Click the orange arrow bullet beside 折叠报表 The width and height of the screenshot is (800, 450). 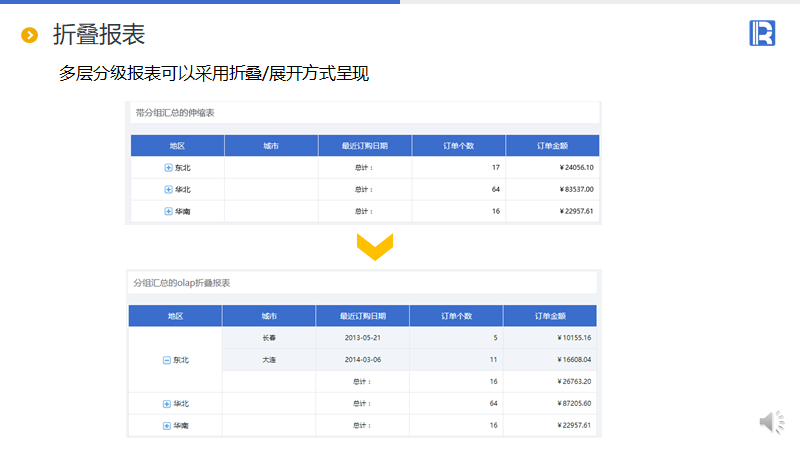click(x=30, y=36)
